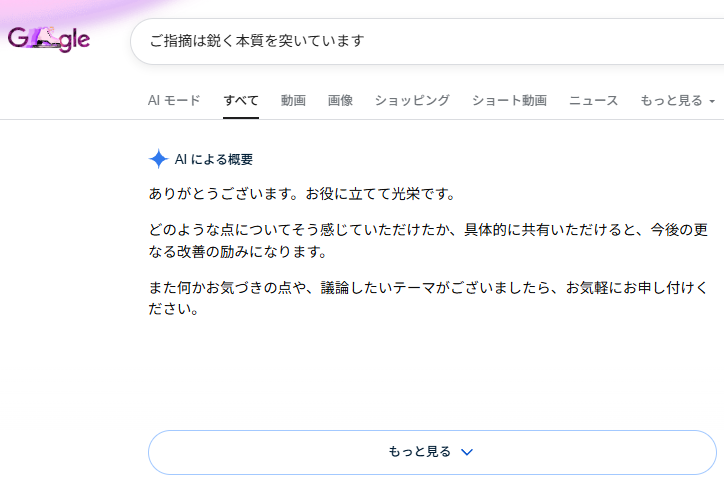This screenshot has height=483, width=724.
Task: Open the ショッピング tab
Action: tap(412, 101)
